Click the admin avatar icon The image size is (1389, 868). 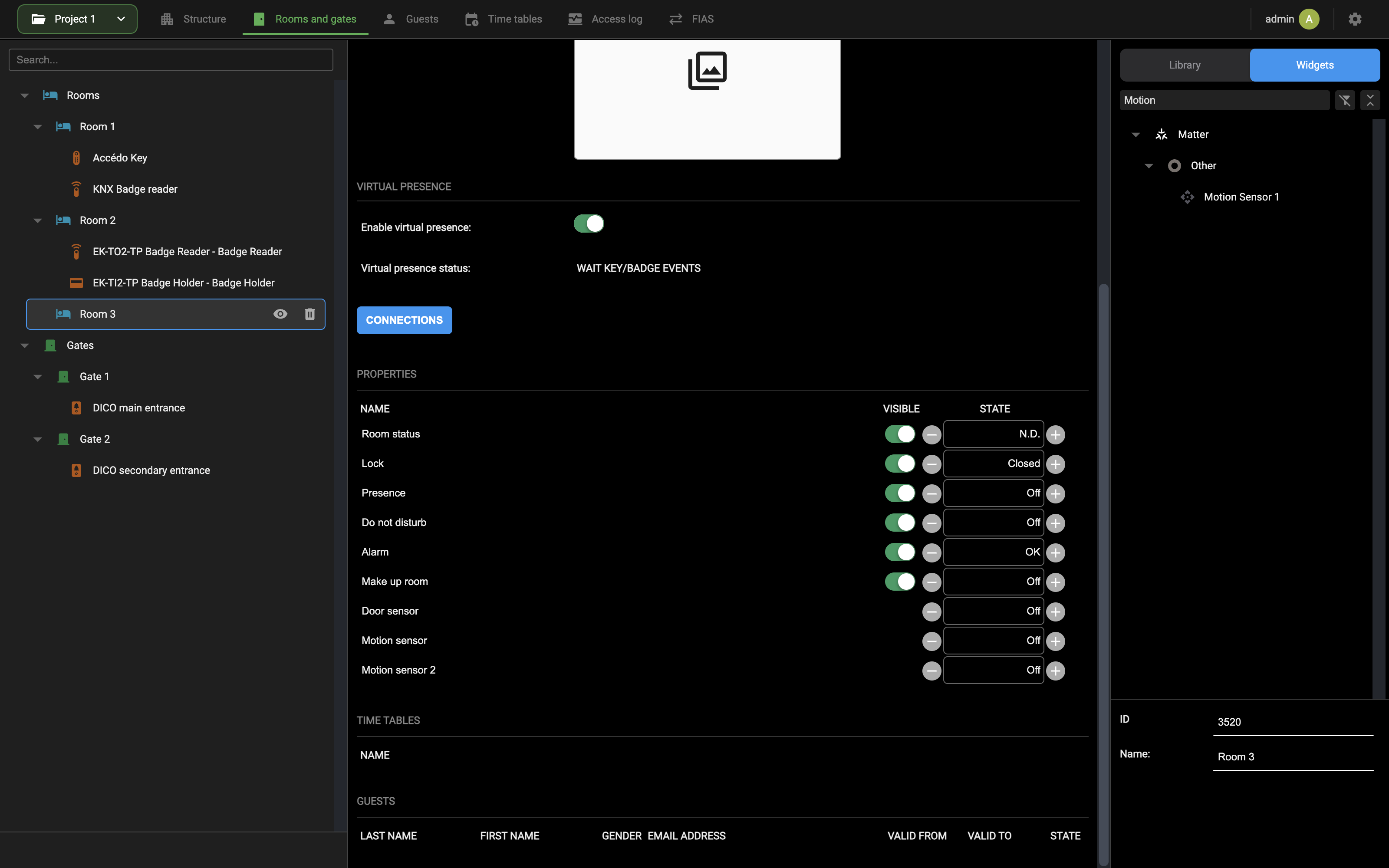[x=1309, y=19]
